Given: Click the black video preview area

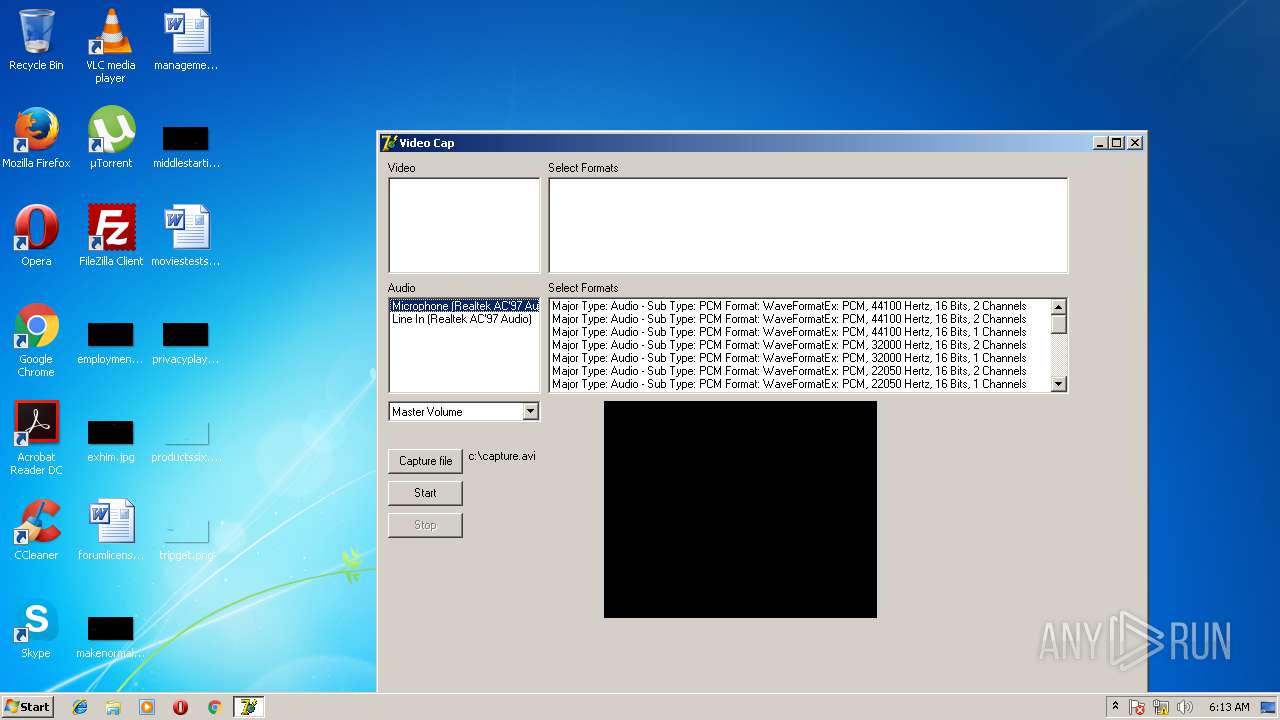Looking at the screenshot, I should point(740,509).
